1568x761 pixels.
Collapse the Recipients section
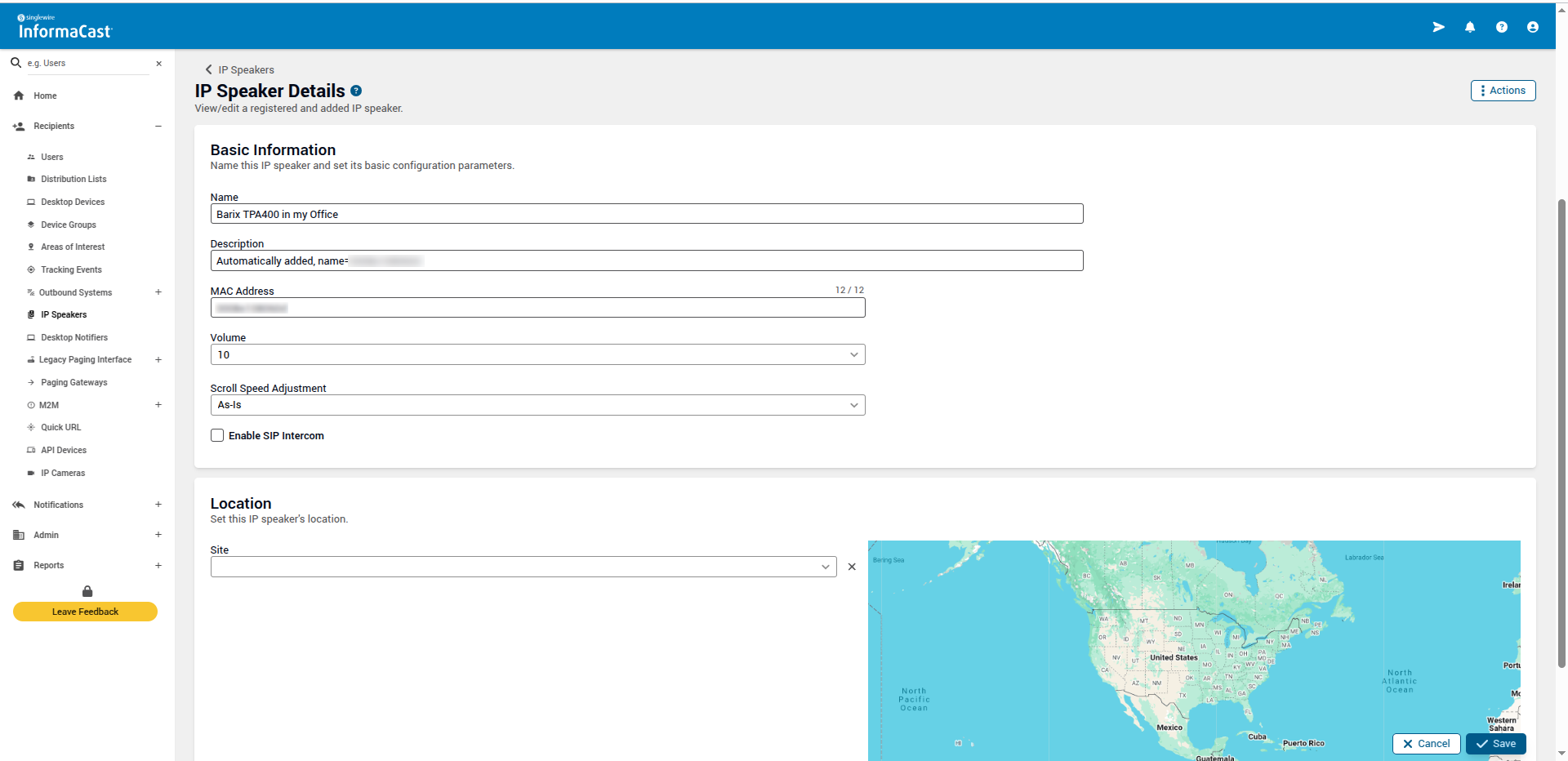pos(158,127)
